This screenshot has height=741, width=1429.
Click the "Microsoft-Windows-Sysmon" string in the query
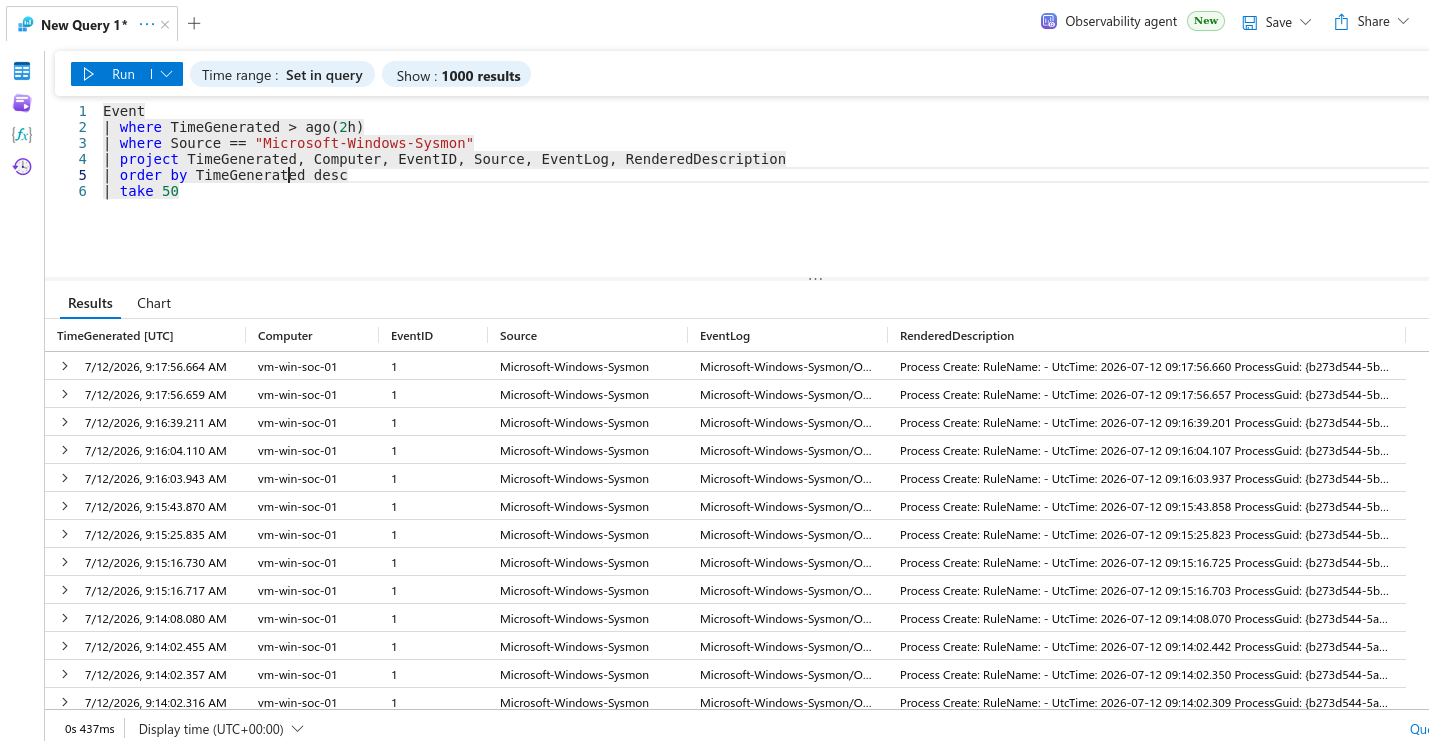pos(364,143)
